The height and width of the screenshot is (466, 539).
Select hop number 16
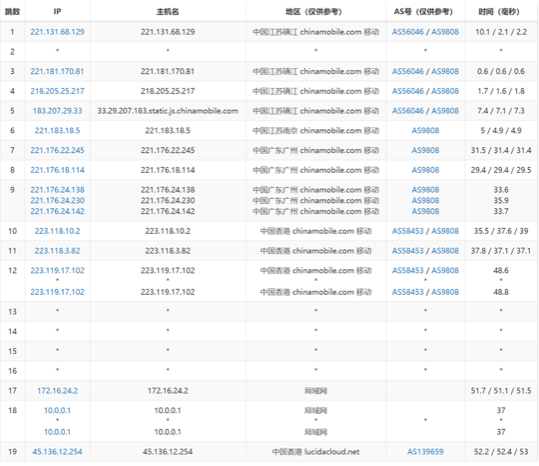coord(12,371)
